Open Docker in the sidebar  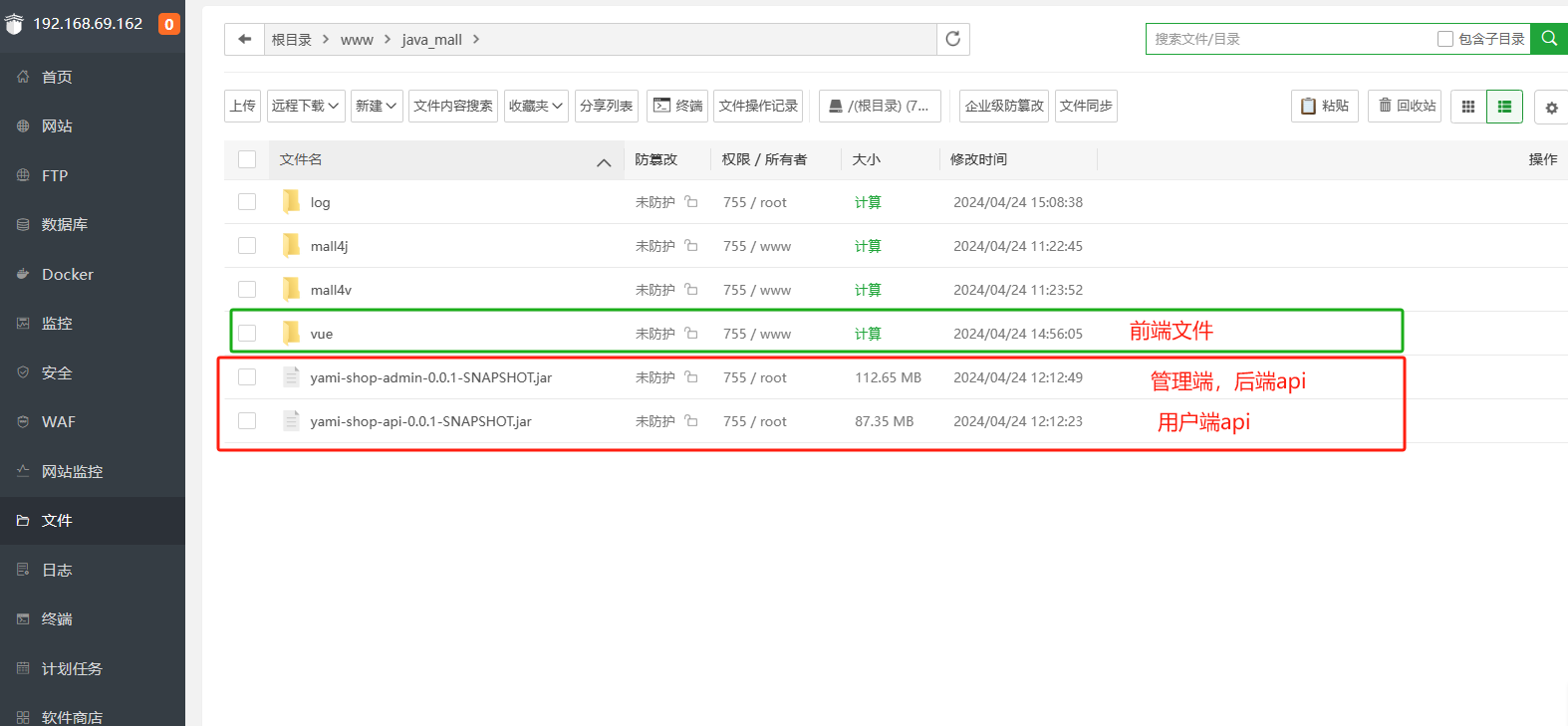click(x=68, y=275)
